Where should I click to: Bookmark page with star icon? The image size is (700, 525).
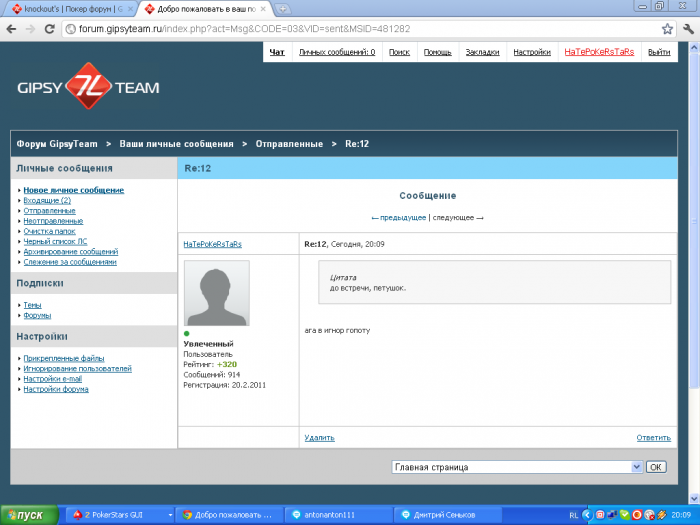pyautogui.click(x=667, y=29)
